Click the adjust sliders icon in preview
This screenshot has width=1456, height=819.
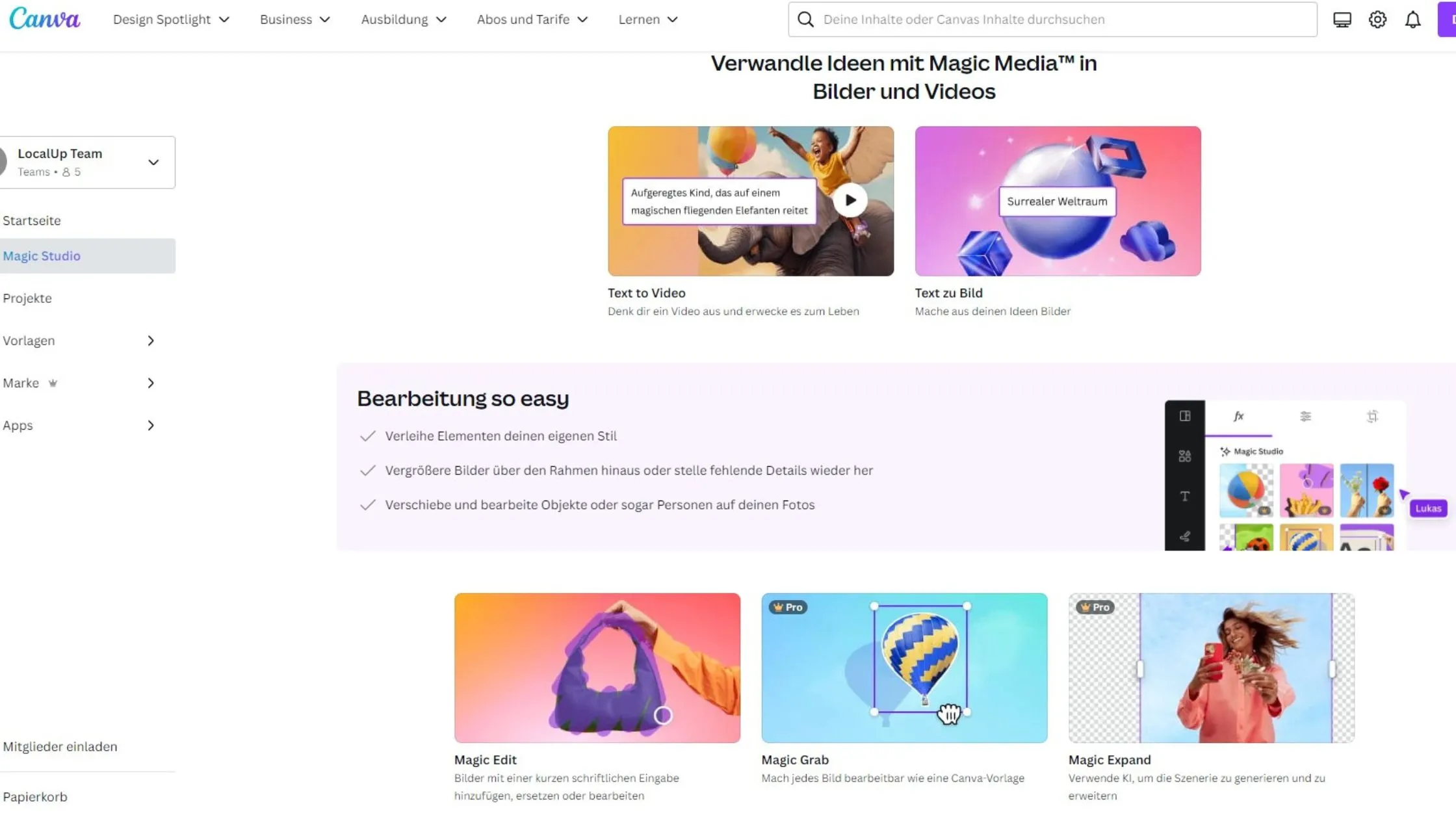click(1305, 416)
